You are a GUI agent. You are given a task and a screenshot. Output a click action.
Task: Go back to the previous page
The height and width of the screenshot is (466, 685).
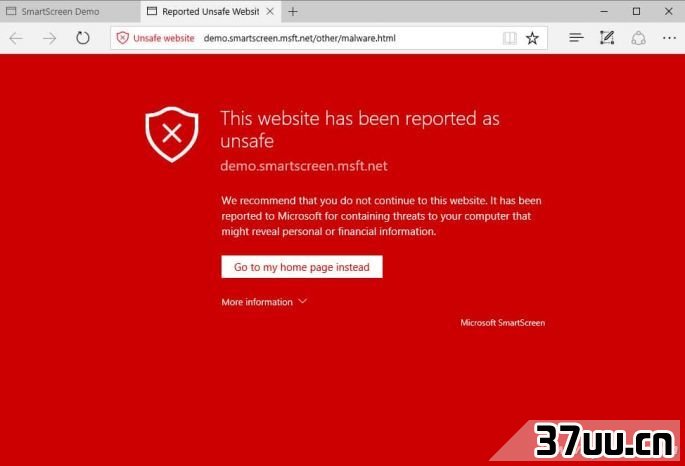tap(16, 38)
